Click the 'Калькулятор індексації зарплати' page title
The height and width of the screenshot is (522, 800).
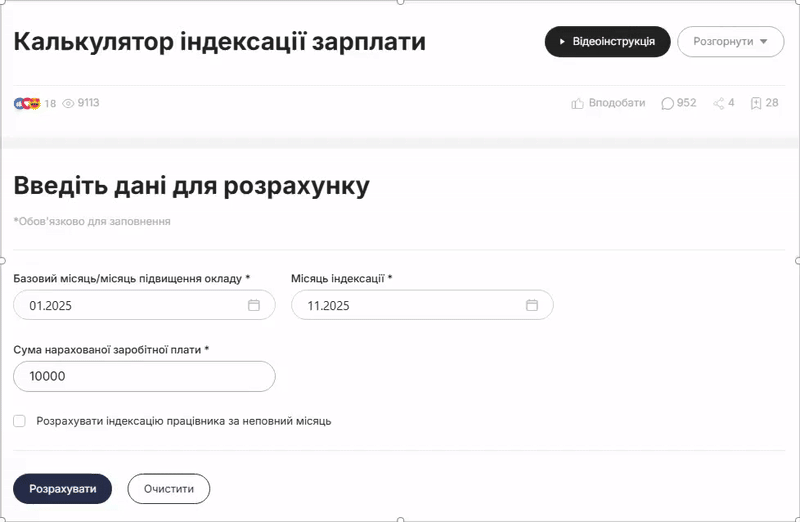(219, 42)
